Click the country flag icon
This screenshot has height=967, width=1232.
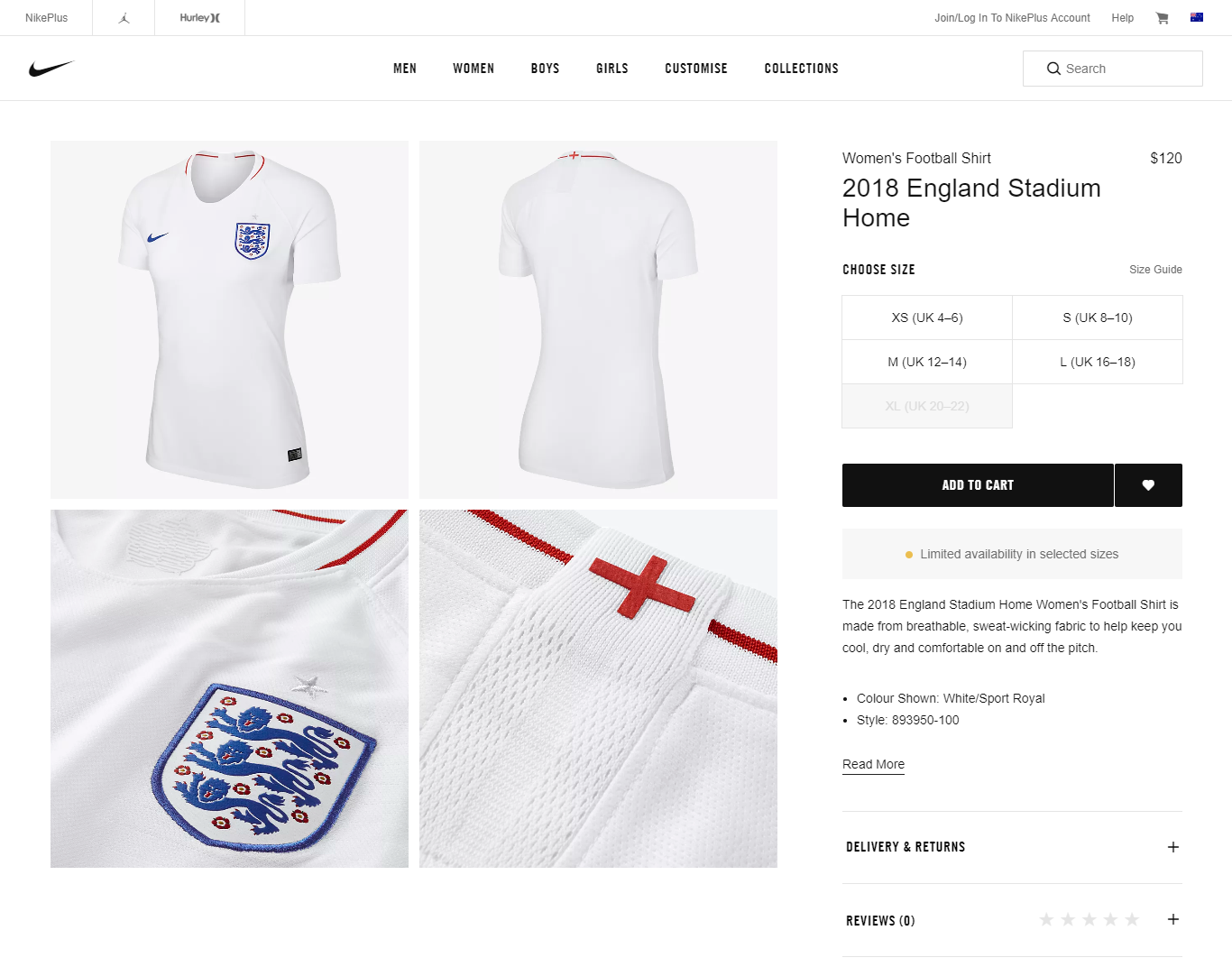click(1197, 17)
